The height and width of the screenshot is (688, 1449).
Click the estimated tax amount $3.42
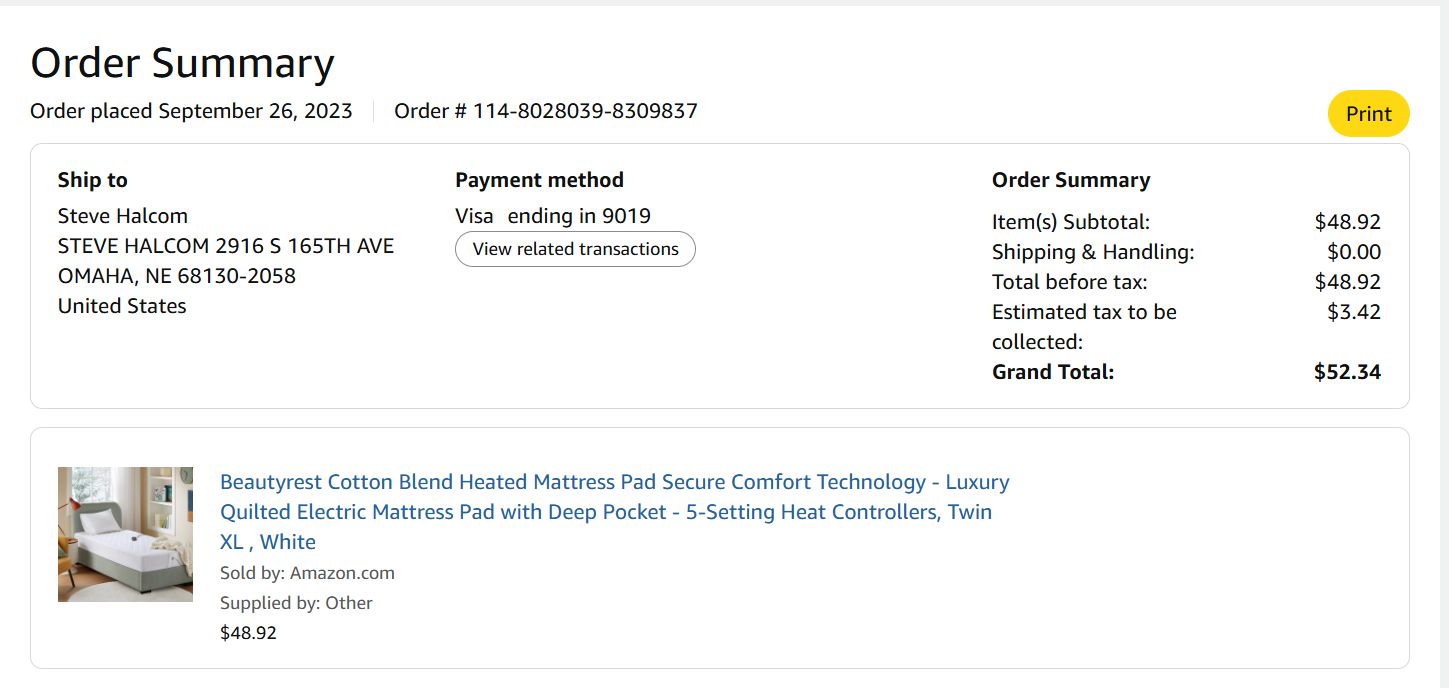pos(1354,312)
